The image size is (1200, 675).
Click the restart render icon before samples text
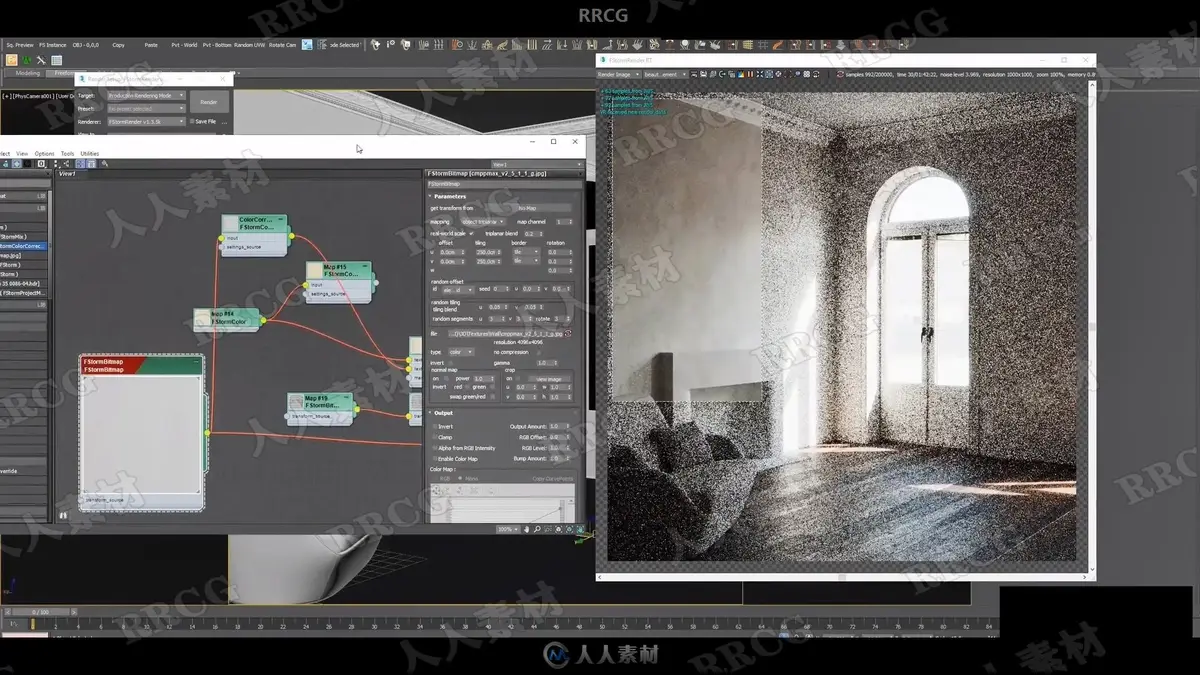838,74
